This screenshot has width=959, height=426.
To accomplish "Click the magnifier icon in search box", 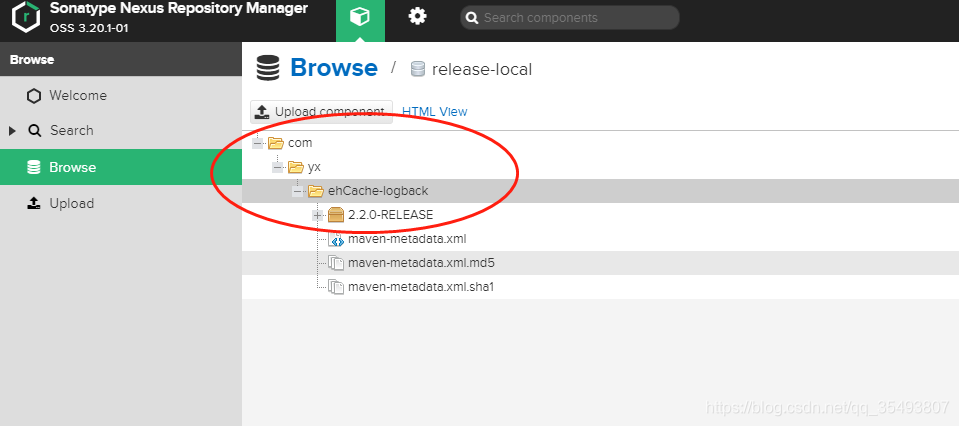I will point(472,18).
